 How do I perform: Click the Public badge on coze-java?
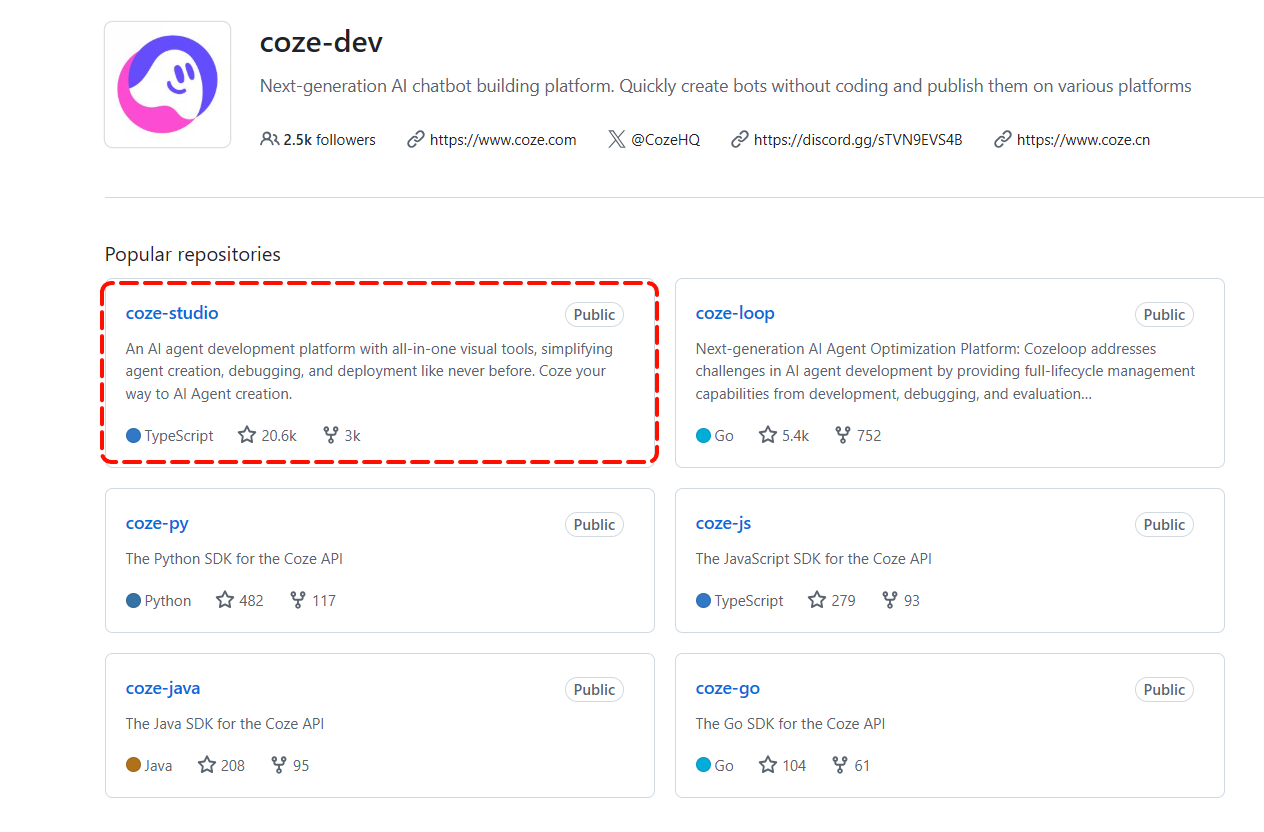[x=594, y=690]
